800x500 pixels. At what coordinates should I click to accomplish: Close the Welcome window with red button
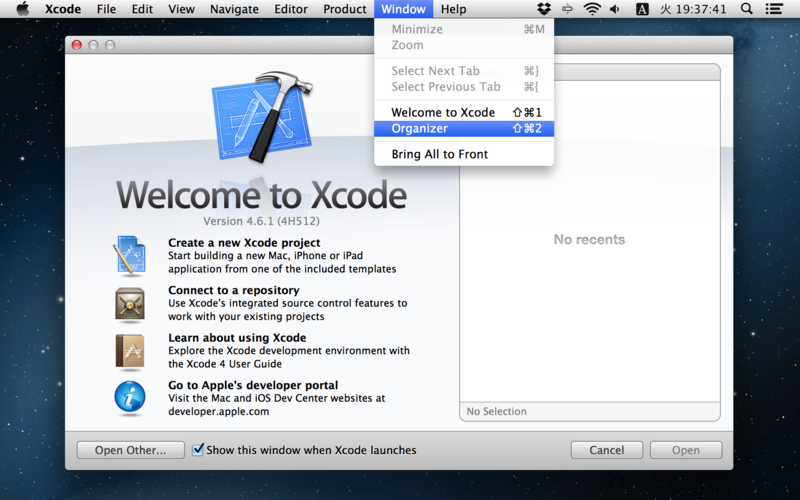[x=77, y=45]
